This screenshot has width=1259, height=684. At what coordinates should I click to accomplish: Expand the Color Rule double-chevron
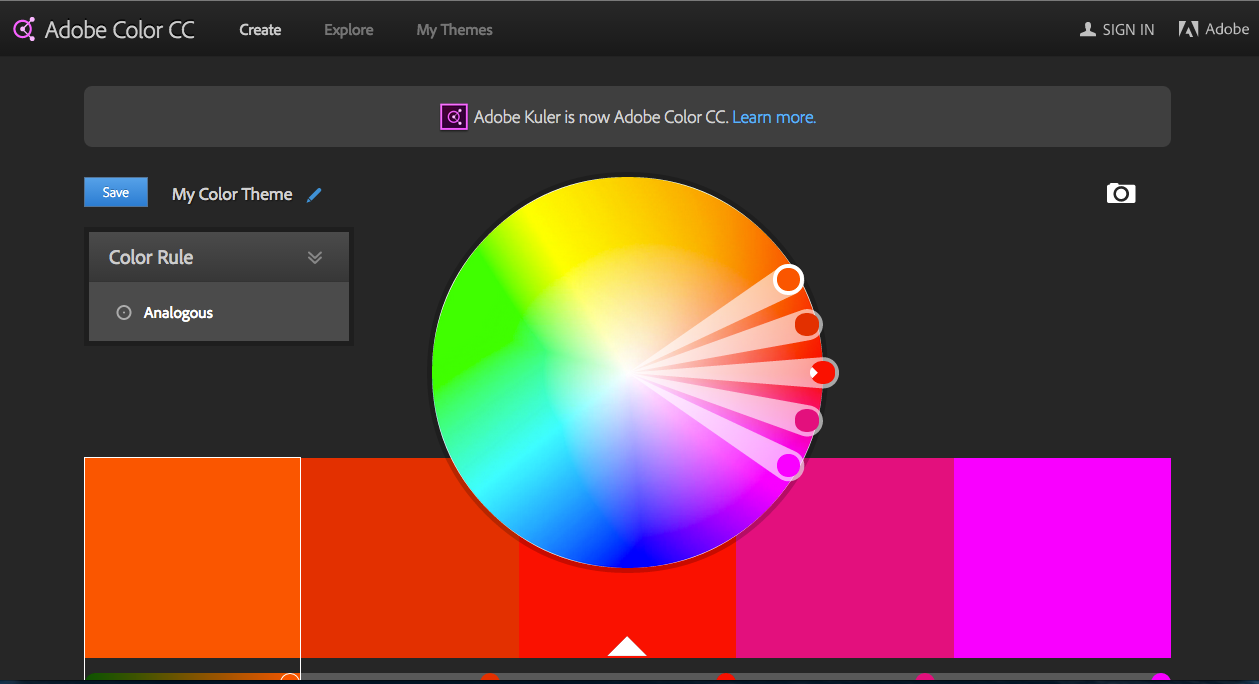(315, 257)
